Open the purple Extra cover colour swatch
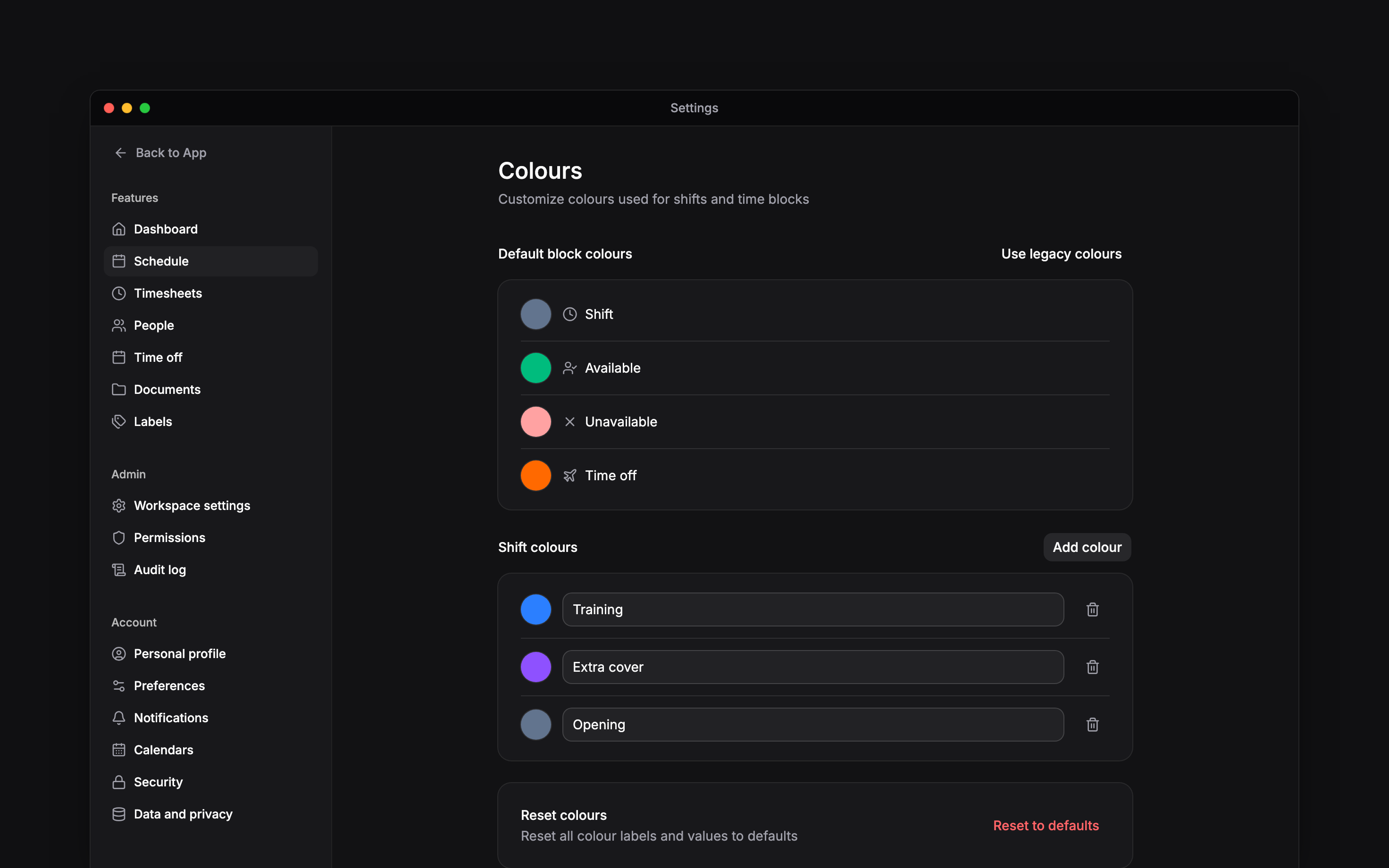The width and height of the screenshot is (1389, 868). [536, 667]
